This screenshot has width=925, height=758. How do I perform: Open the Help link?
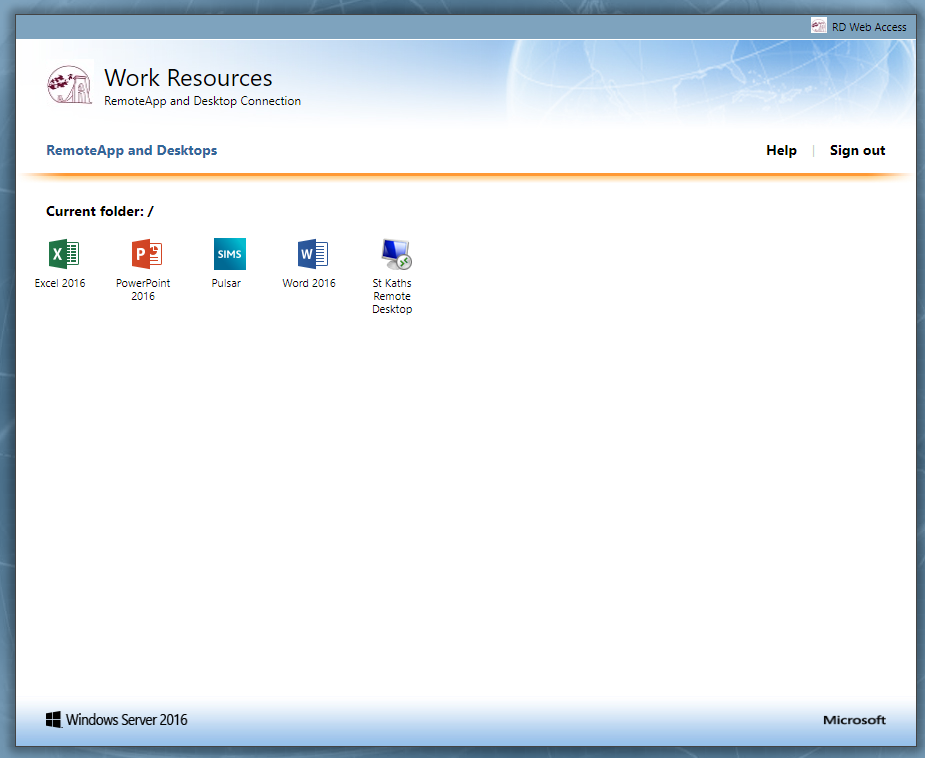[x=781, y=150]
